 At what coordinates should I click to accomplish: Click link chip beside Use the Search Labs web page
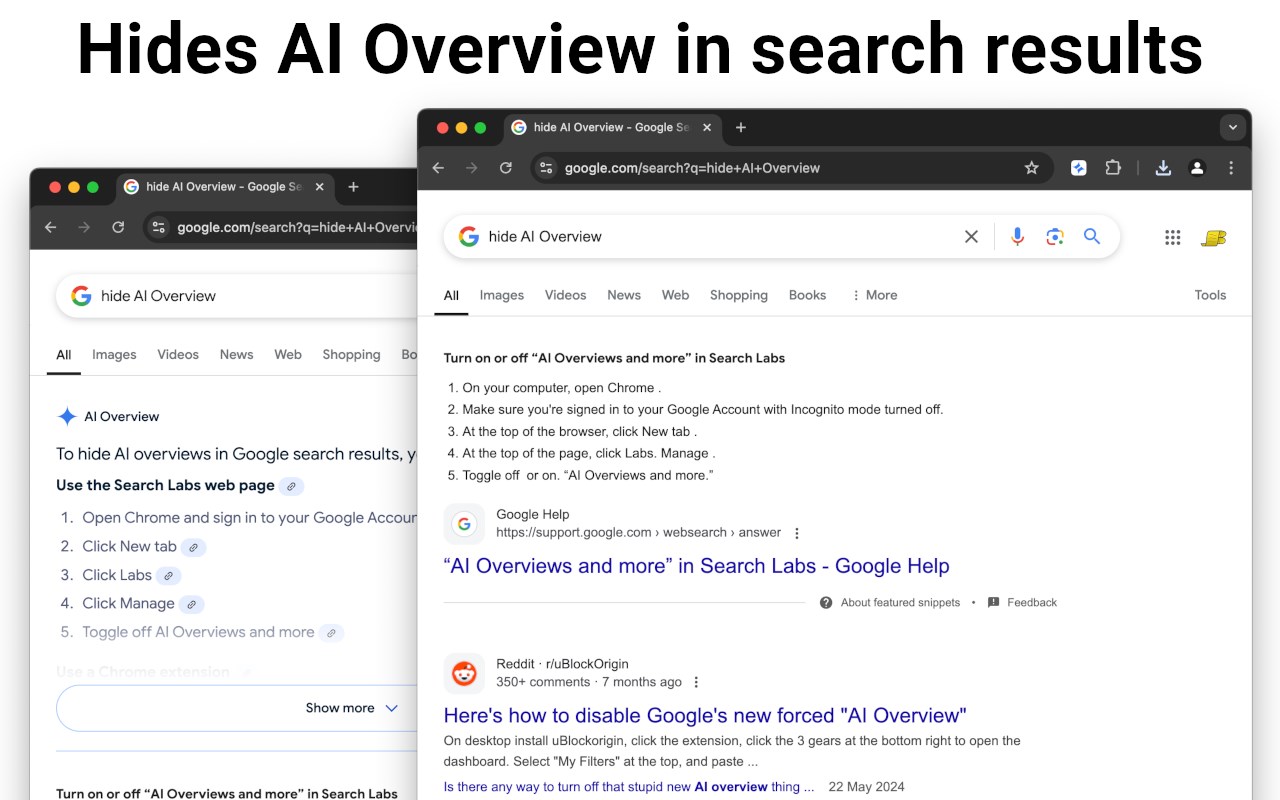point(291,487)
